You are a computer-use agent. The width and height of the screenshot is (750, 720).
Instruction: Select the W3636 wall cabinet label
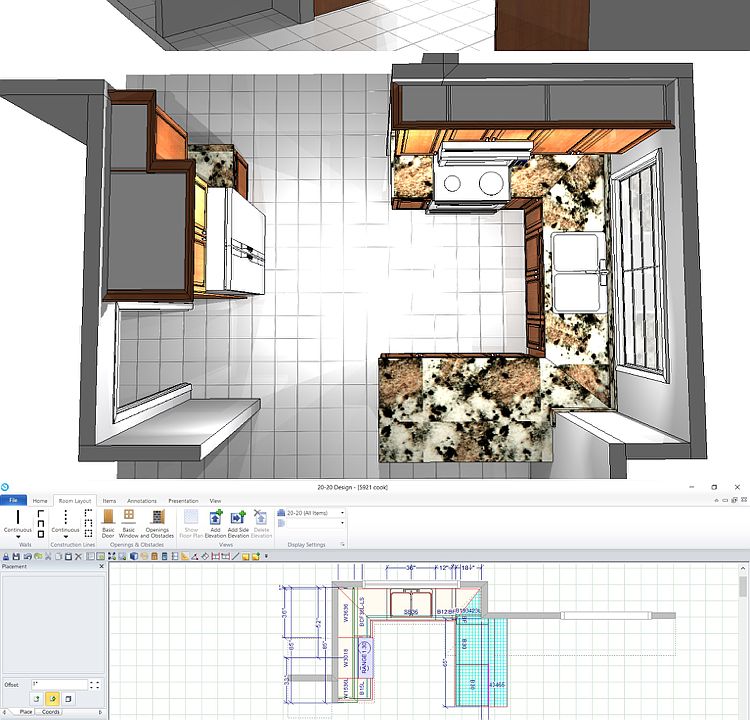346,613
